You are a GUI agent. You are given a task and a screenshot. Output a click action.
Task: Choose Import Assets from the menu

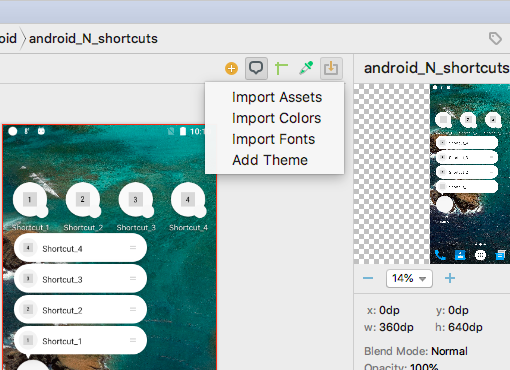tap(277, 97)
